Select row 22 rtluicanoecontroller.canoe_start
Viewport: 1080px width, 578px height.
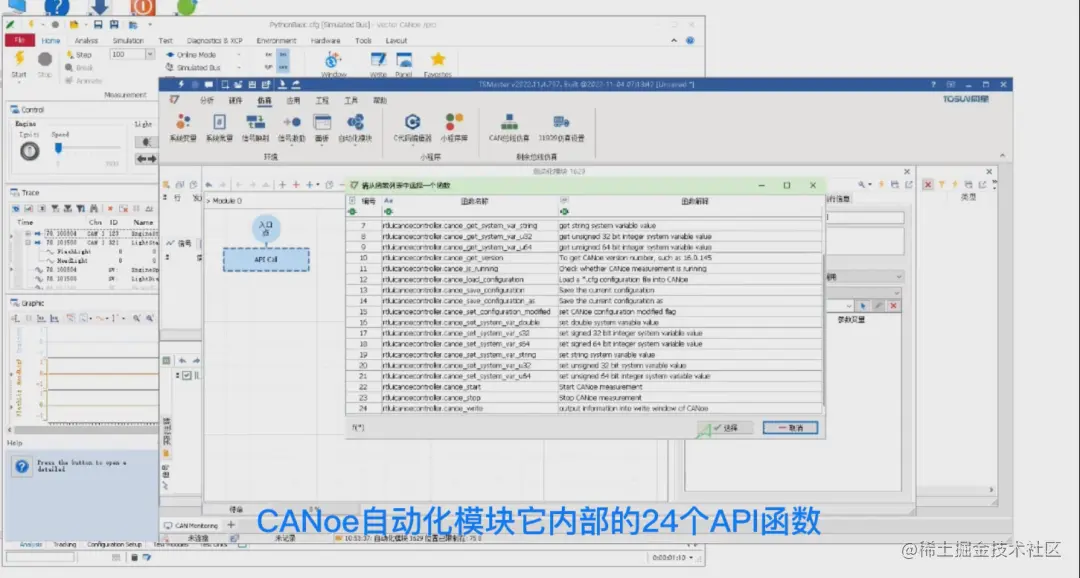coord(584,387)
